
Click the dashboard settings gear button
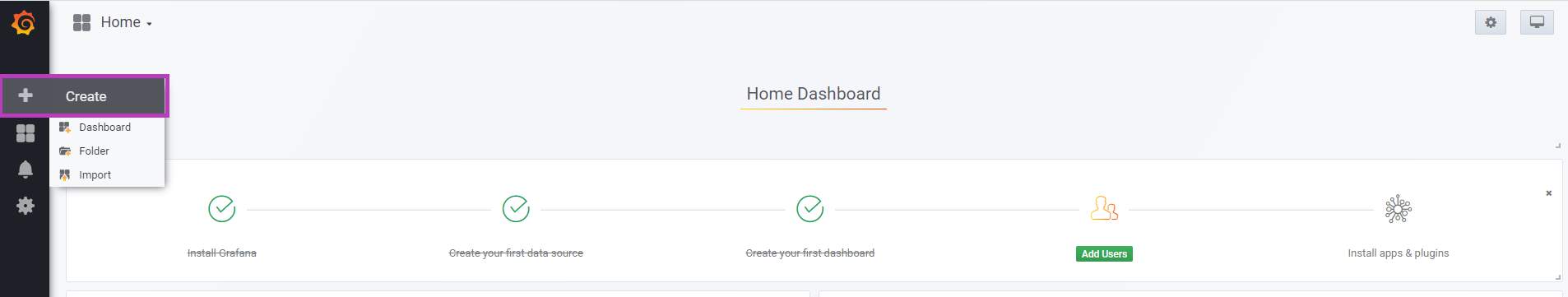pyautogui.click(x=1491, y=22)
